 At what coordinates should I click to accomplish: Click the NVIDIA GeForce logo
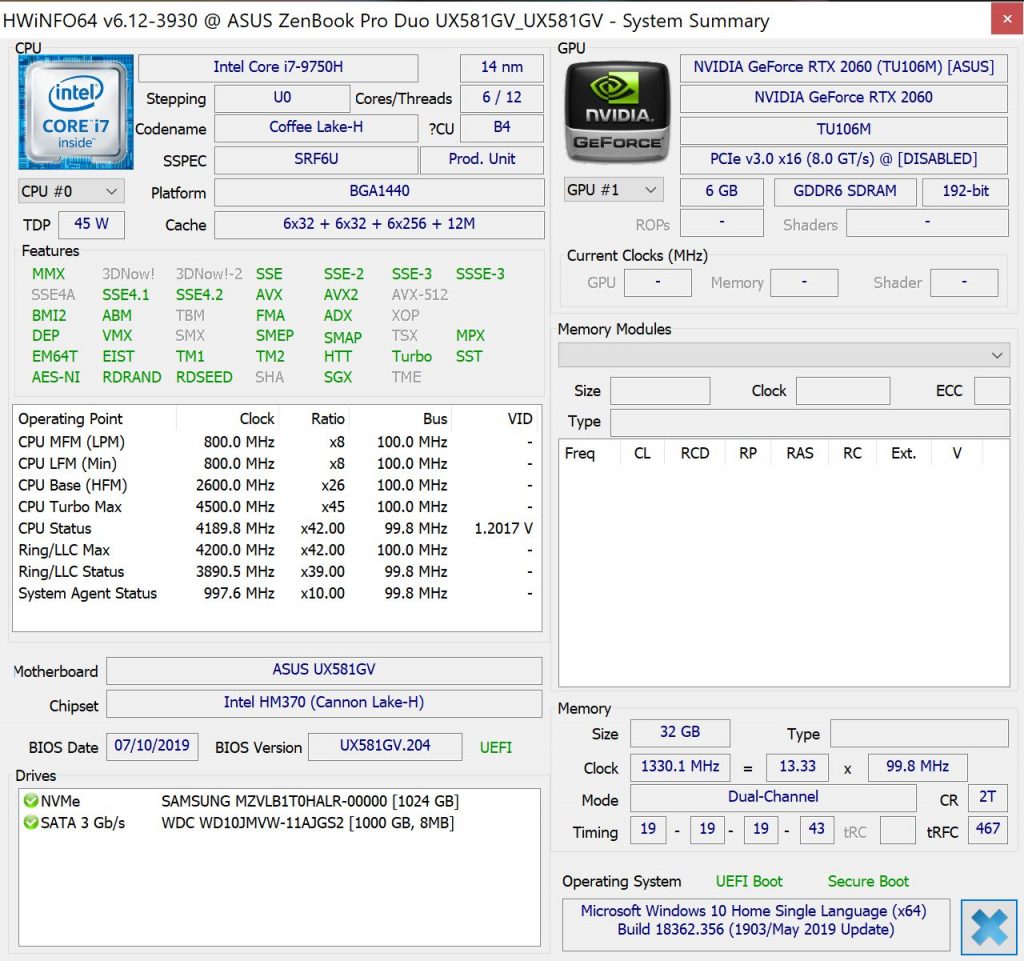(617, 112)
